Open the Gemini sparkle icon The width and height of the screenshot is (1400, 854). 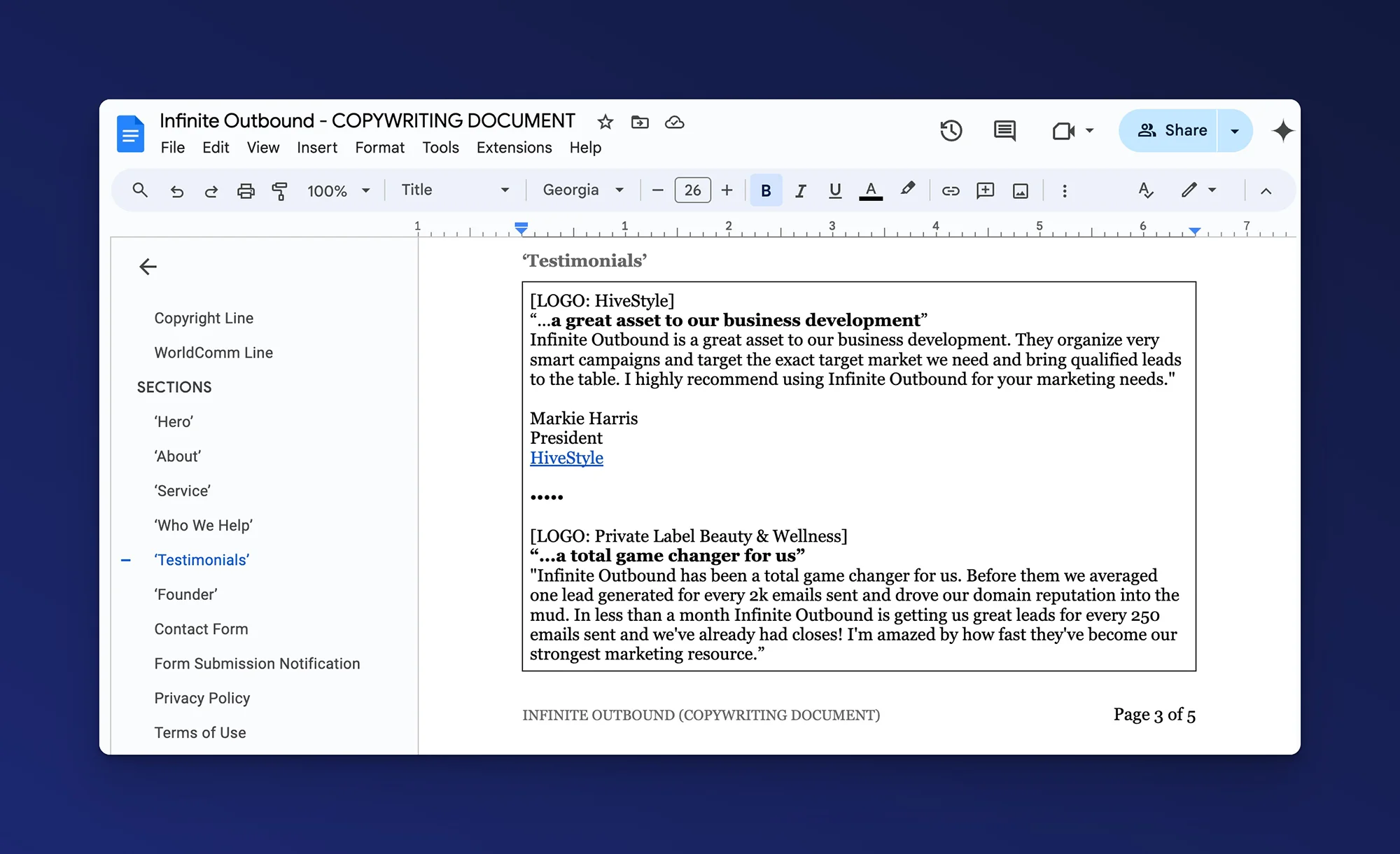pyautogui.click(x=1282, y=131)
